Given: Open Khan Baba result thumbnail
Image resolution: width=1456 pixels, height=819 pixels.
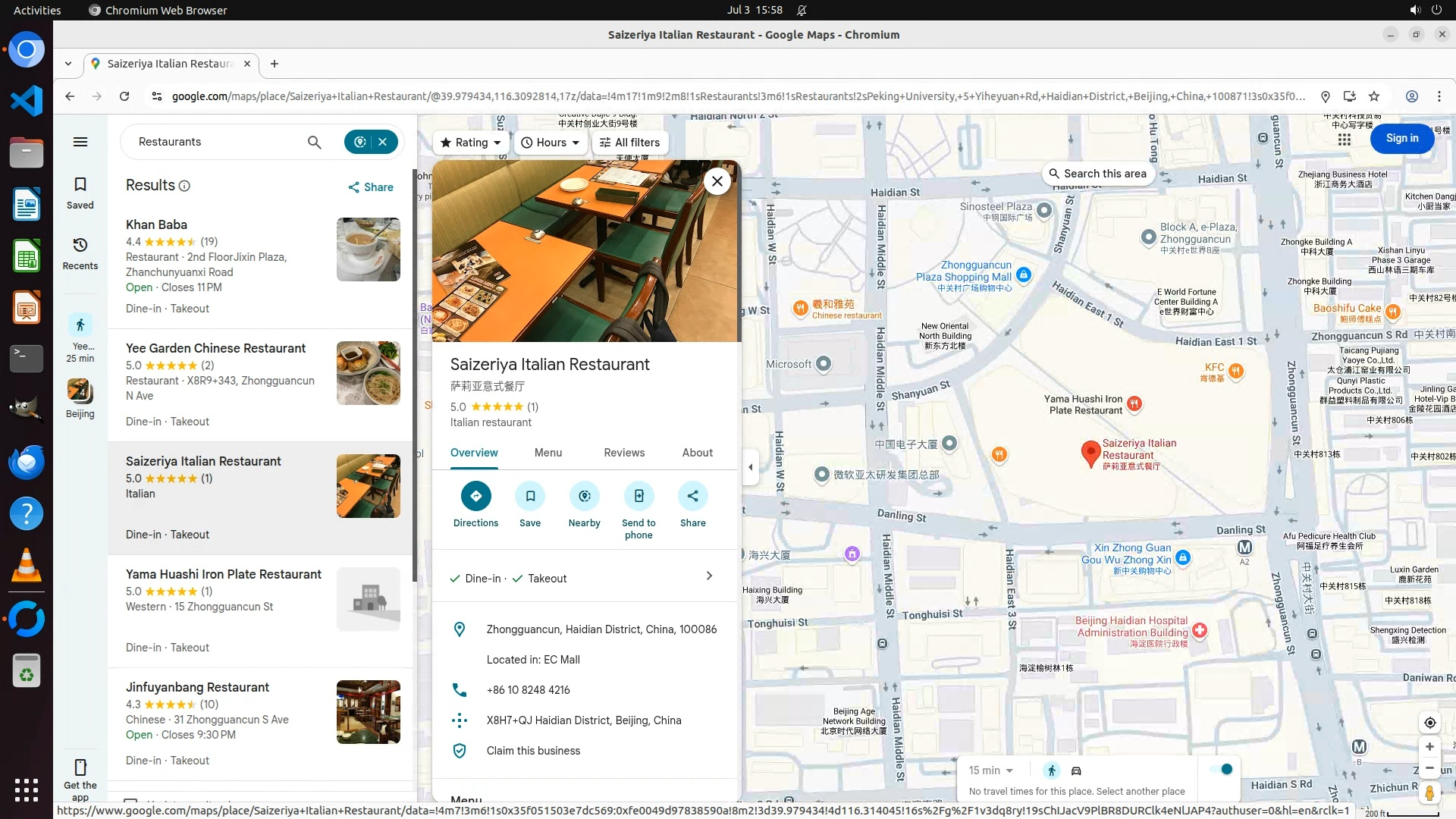Looking at the screenshot, I should click(x=368, y=249).
